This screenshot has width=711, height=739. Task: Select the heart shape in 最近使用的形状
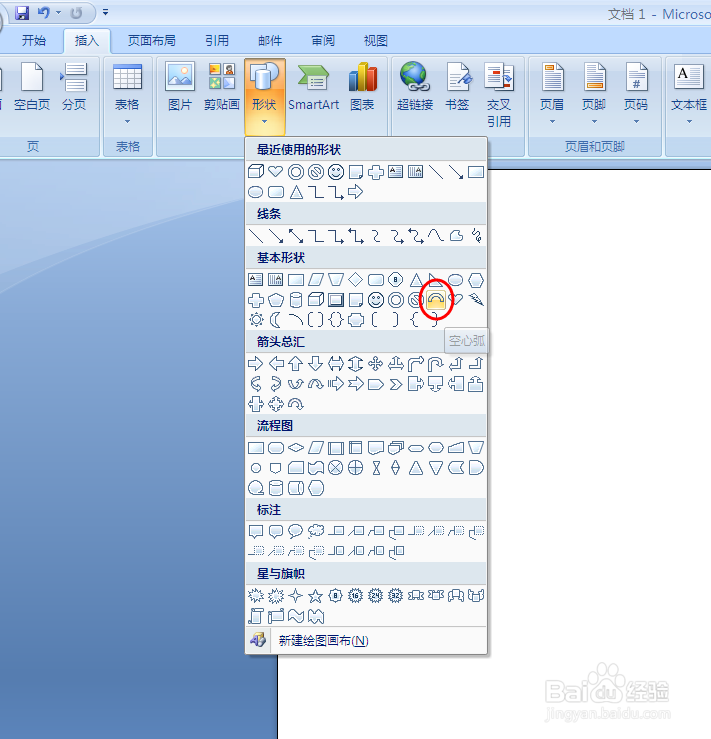tap(276, 172)
